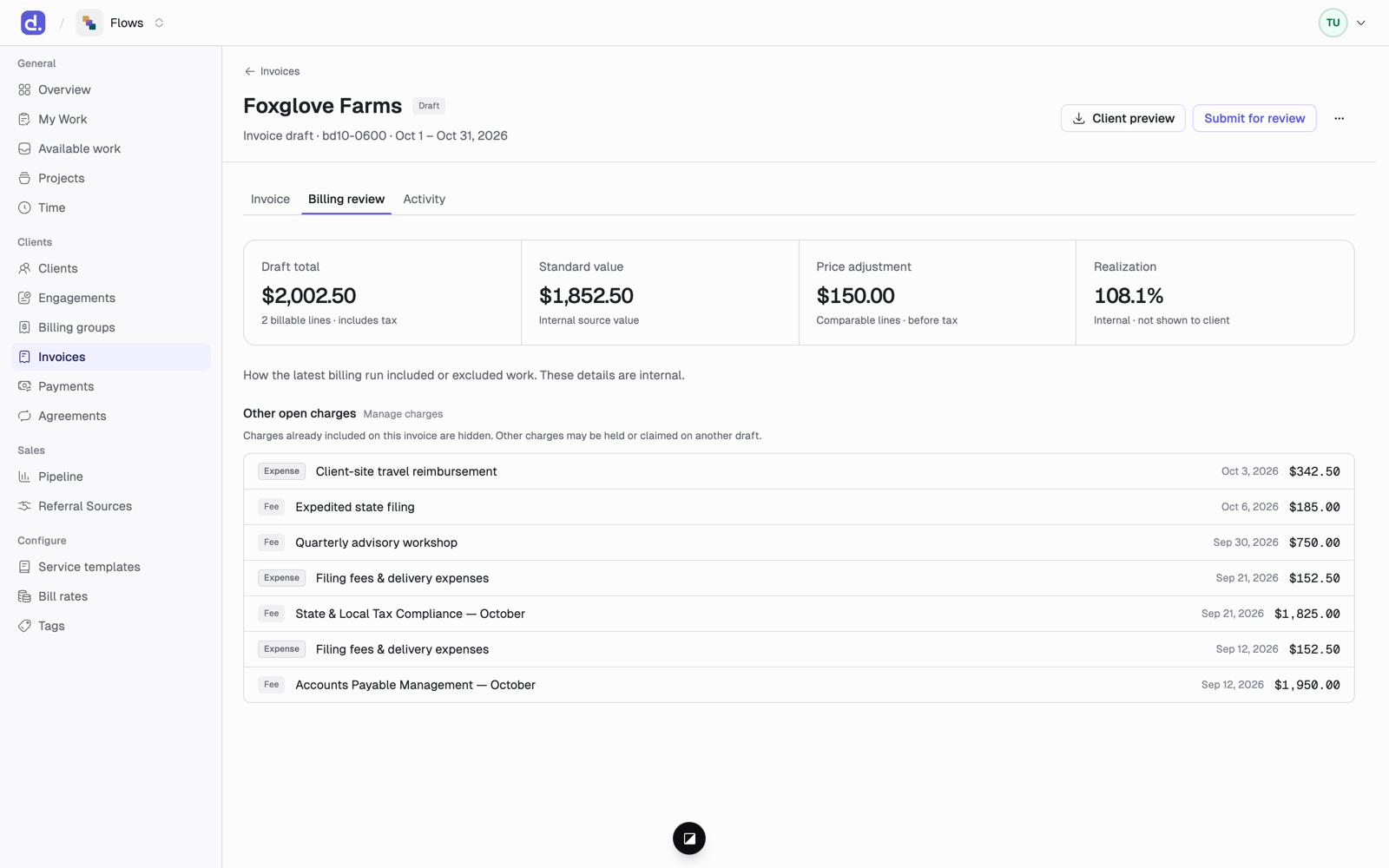Open the floating edit widget button

(x=689, y=838)
